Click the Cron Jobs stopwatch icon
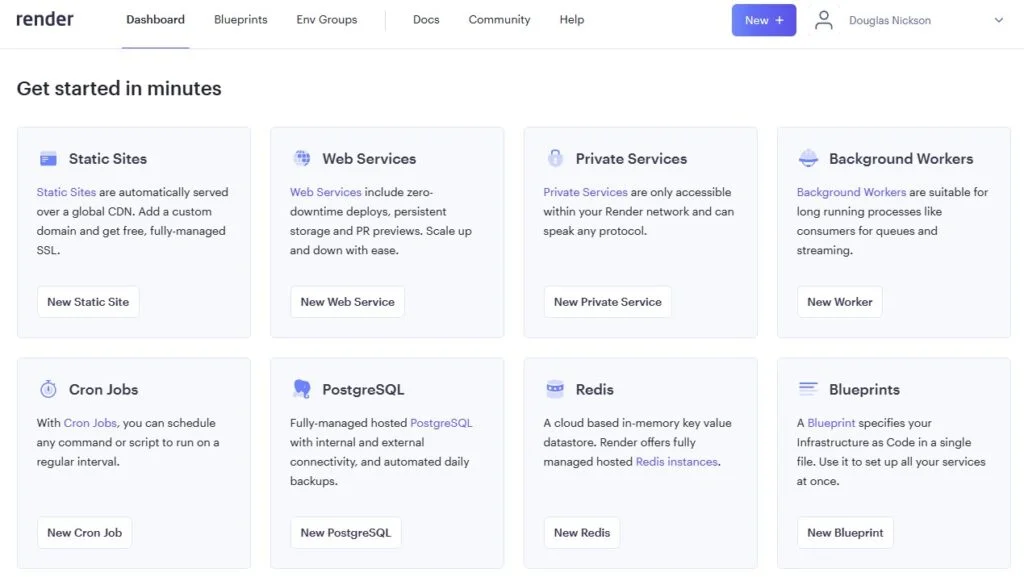 pyautogui.click(x=48, y=389)
